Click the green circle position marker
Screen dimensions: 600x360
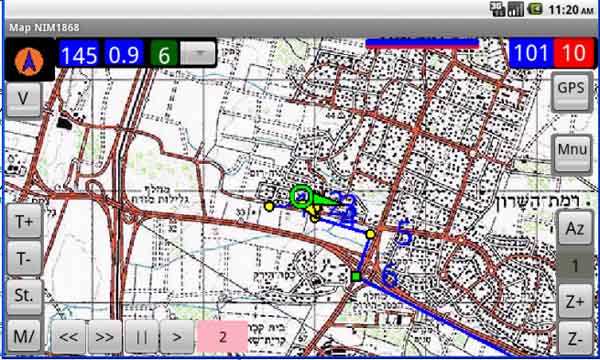tap(301, 196)
